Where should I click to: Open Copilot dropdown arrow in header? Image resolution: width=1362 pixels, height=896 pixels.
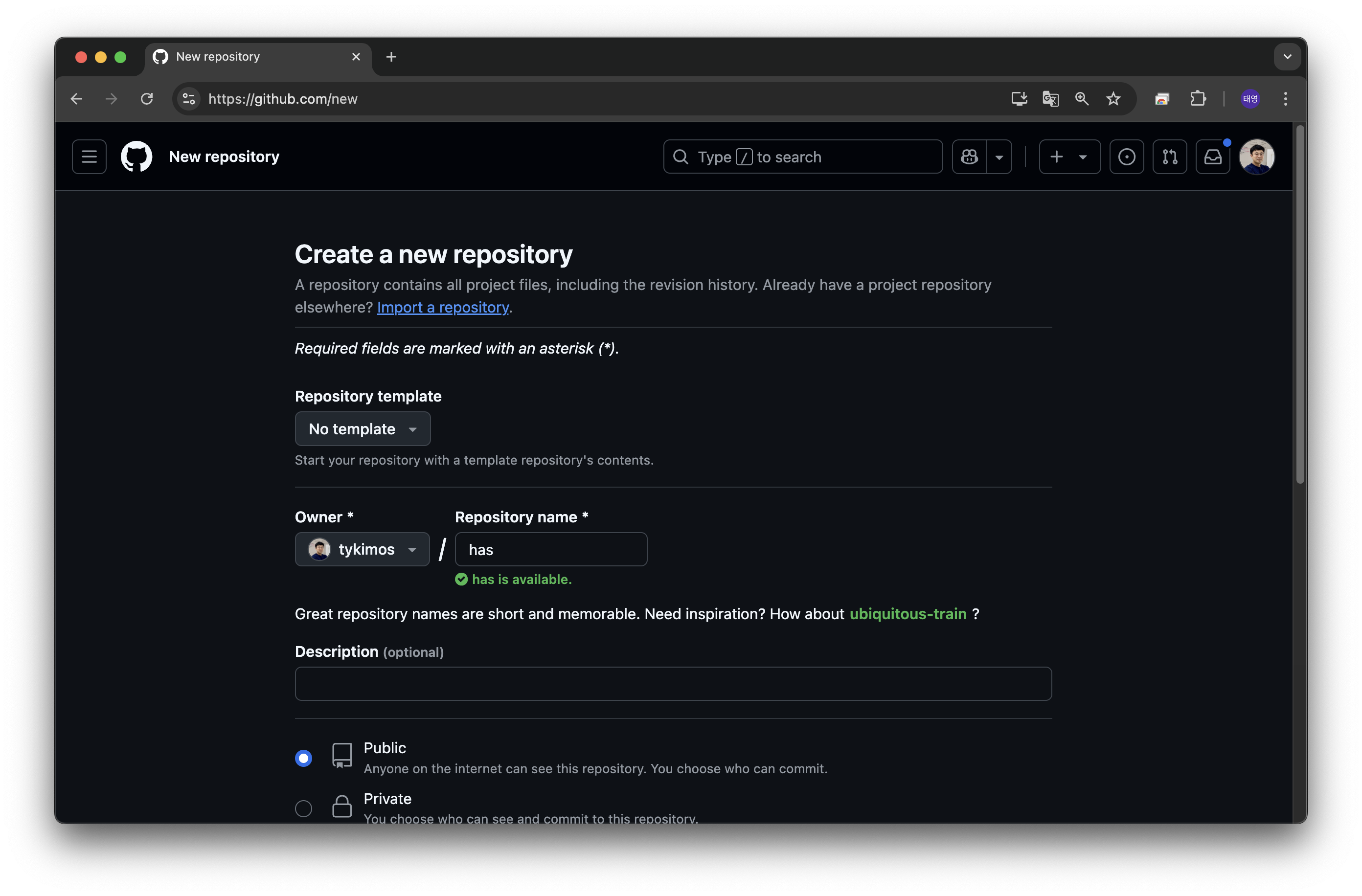coord(999,157)
